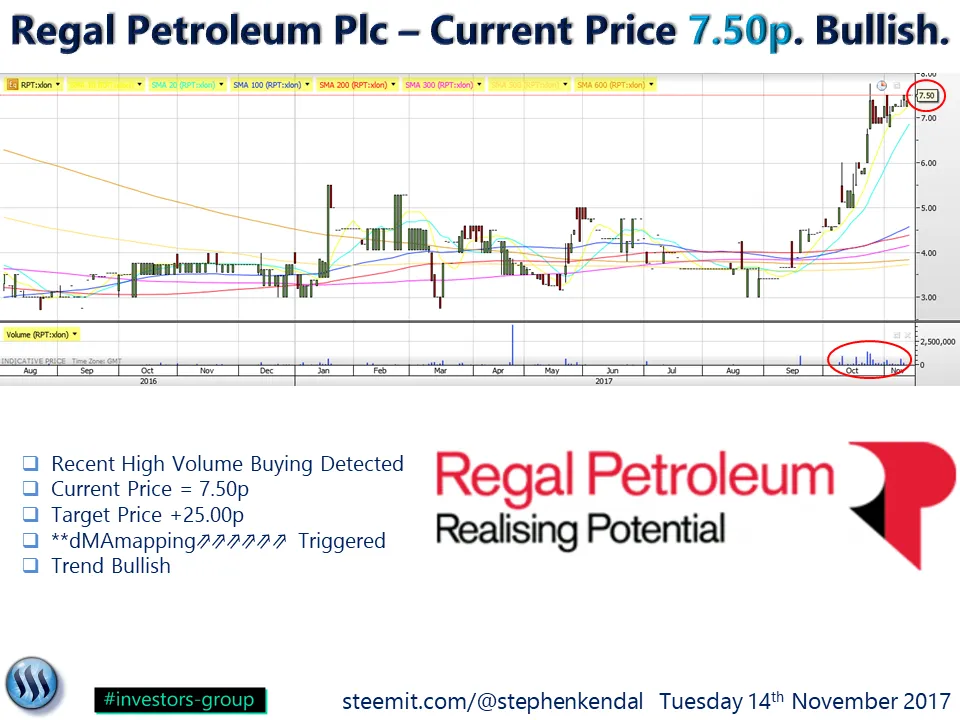This screenshot has width=960, height=720.
Task: Open the Volume (RPT:xlon) dropdown arrow
Action: (x=75, y=334)
